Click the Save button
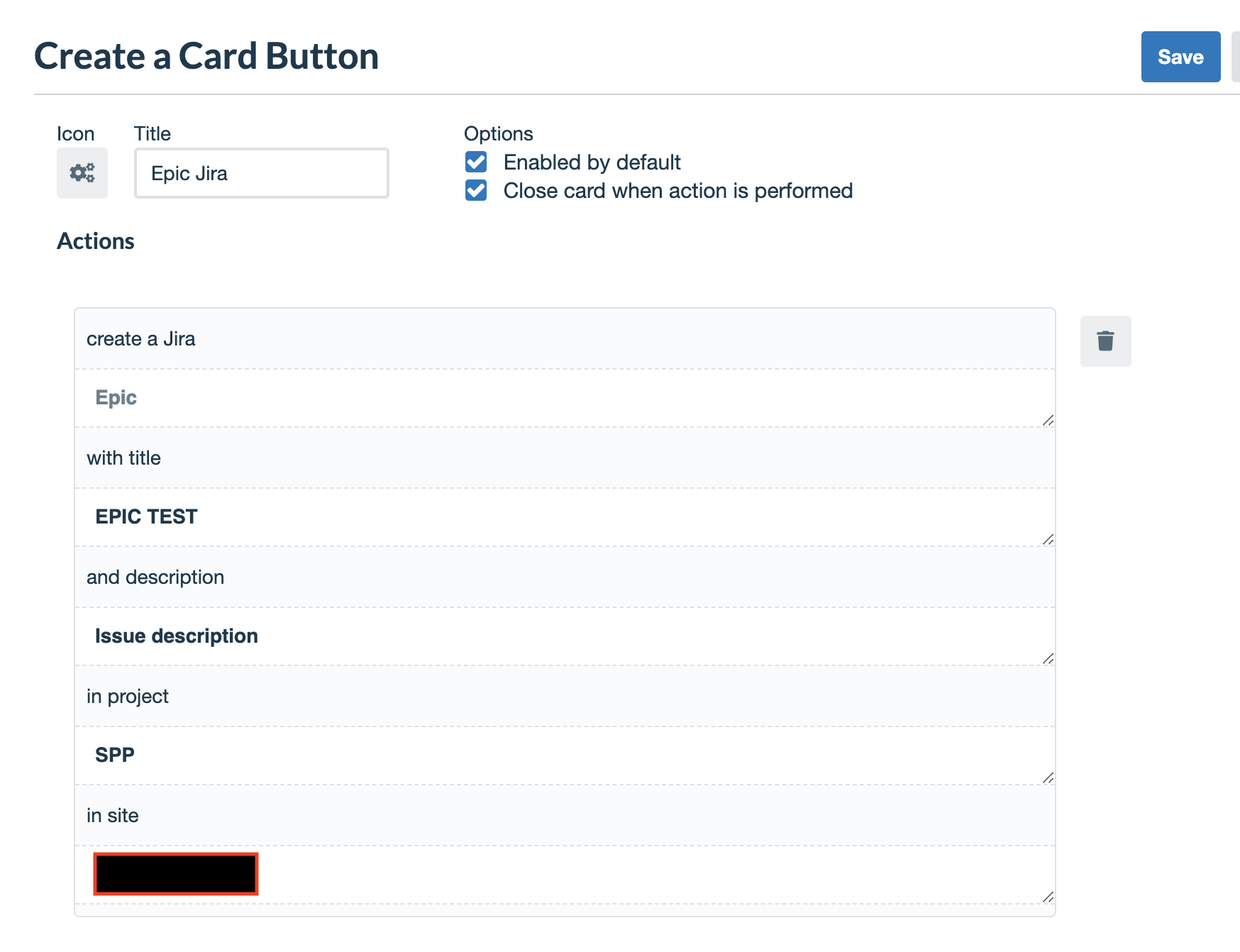Viewport: 1240px width, 952px height. coord(1180,57)
